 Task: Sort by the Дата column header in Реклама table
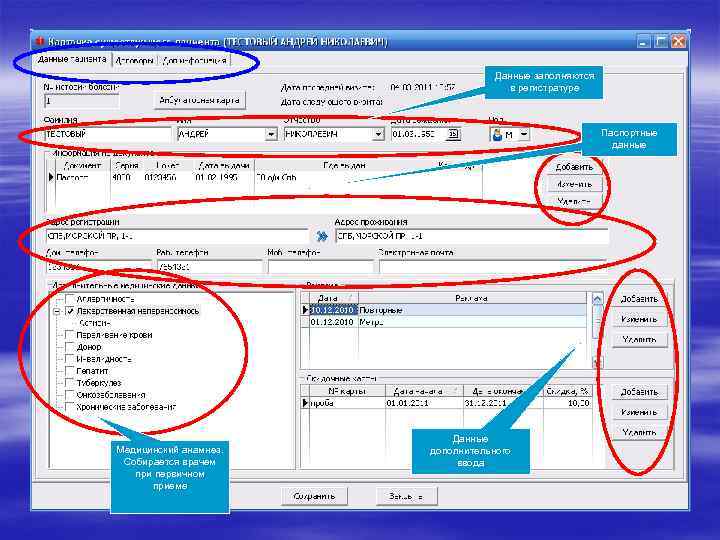tap(333, 298)
